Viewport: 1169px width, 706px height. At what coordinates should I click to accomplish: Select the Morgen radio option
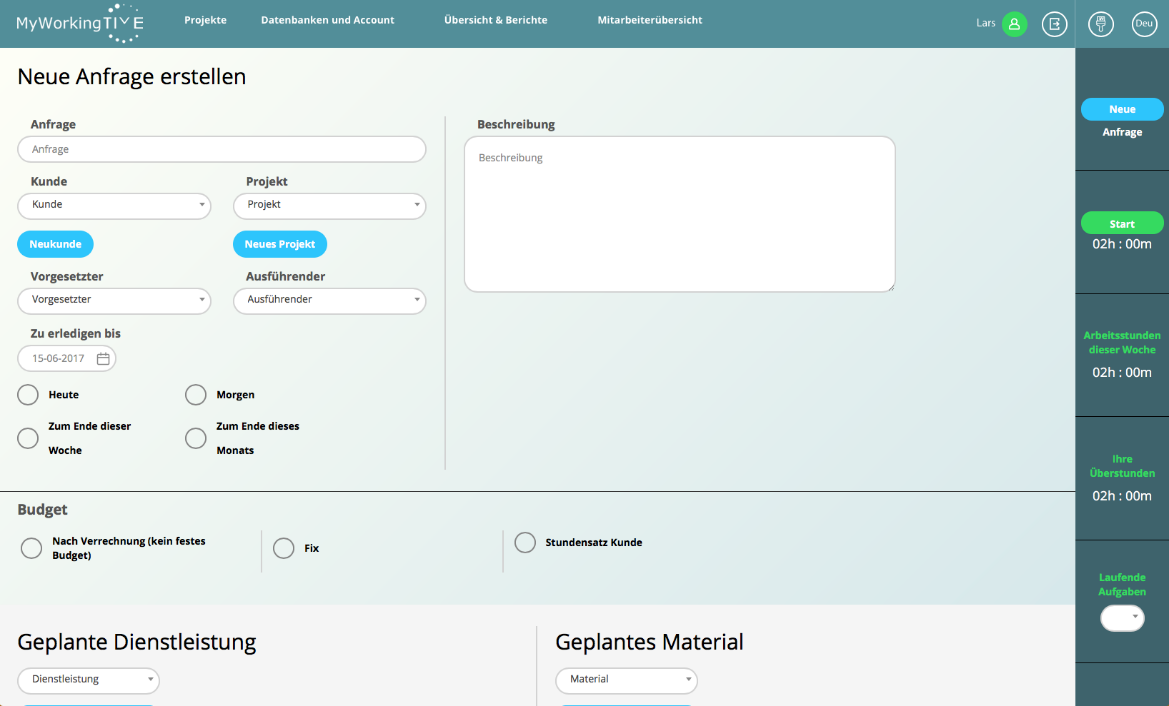click(x=195, y=394)
